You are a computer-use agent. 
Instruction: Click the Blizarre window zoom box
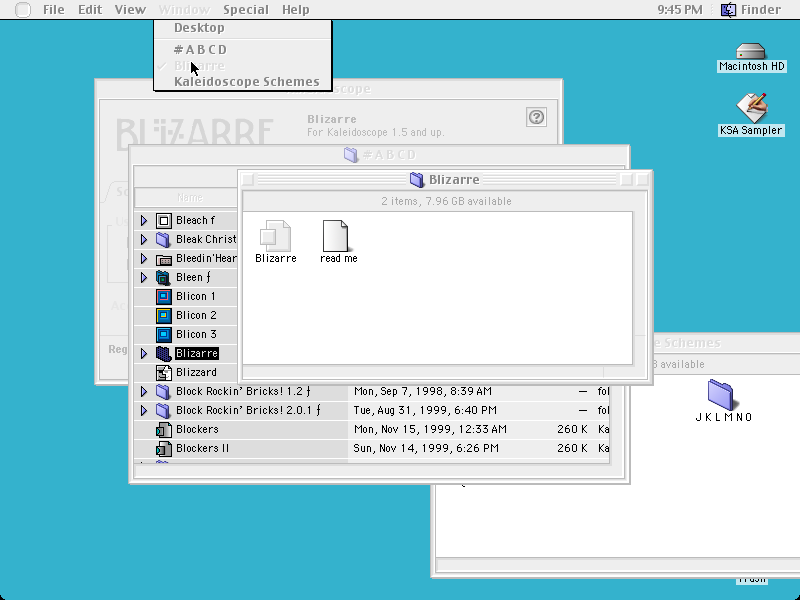[627, 180]
